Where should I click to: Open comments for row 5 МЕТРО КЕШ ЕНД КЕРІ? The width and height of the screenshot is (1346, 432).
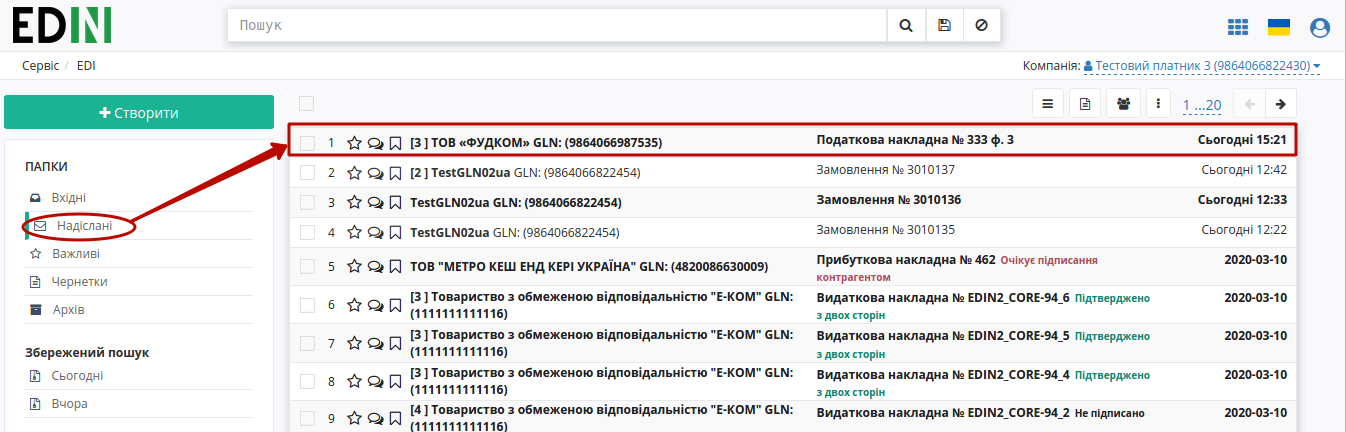click(375, 267)
